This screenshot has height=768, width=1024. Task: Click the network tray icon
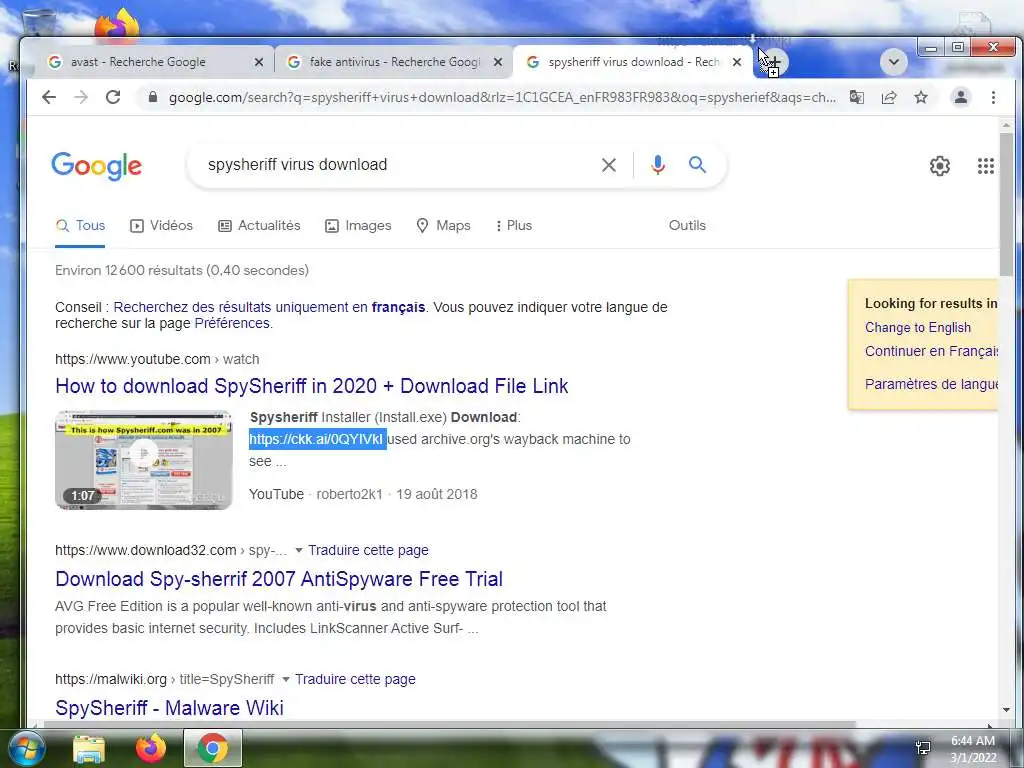(x=923, y=748)
